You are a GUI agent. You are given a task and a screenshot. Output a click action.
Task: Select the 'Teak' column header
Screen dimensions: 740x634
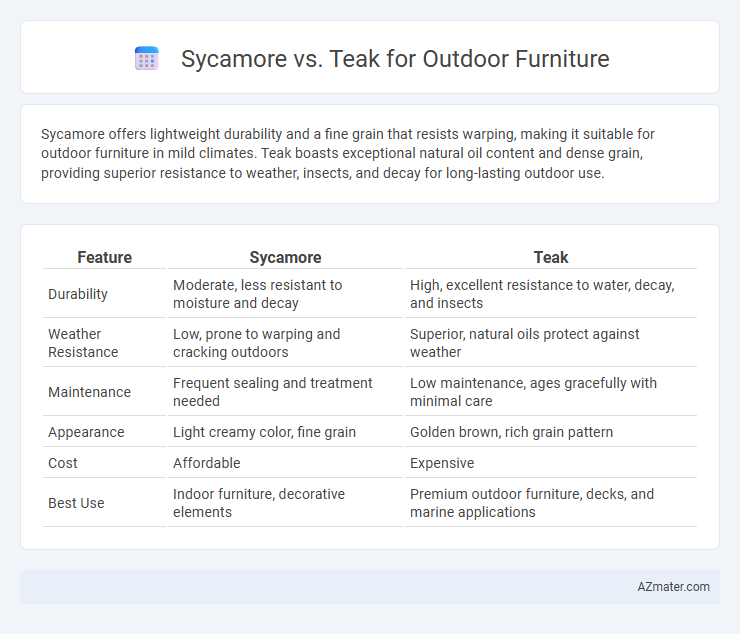point(551,257)
